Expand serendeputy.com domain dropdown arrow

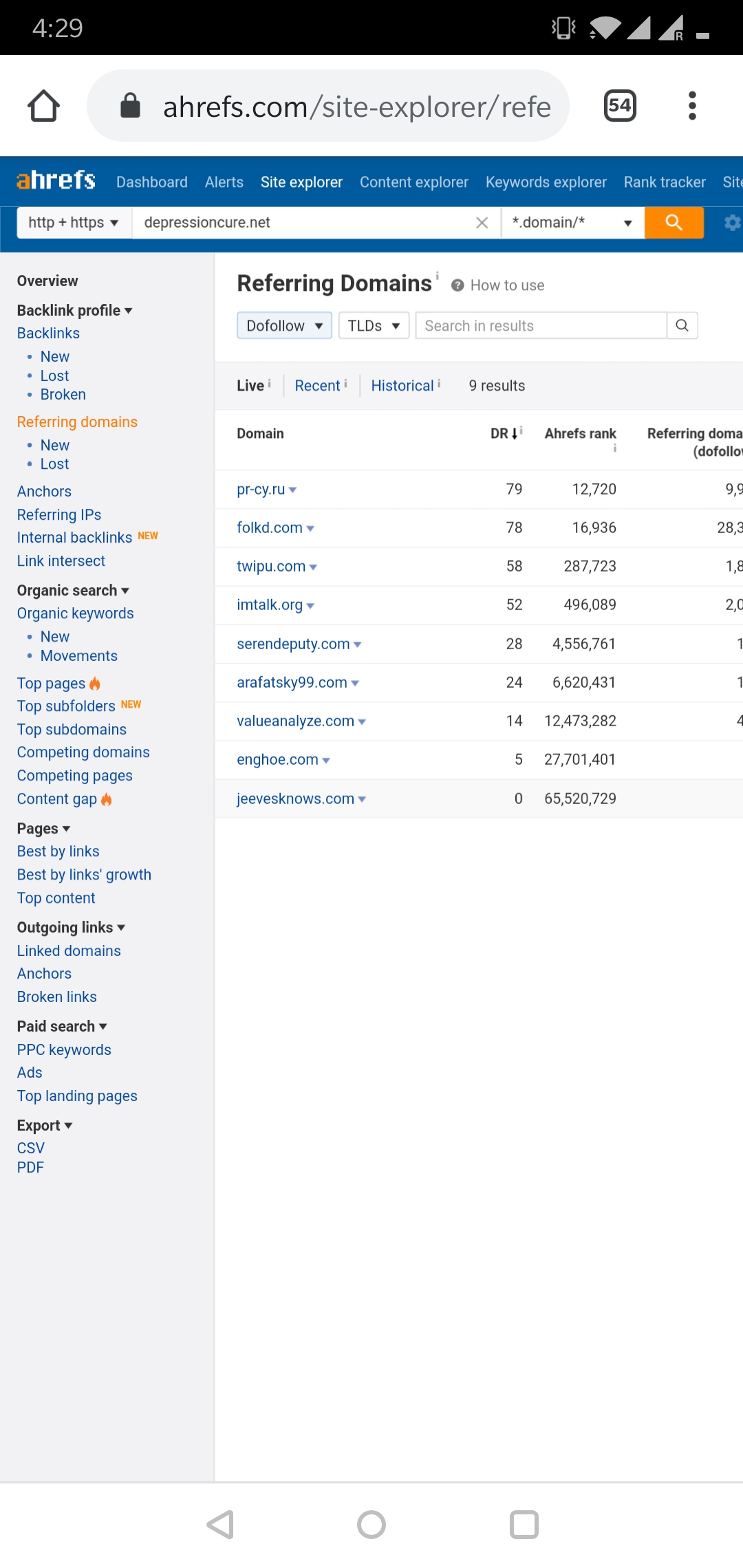[357, 645]
